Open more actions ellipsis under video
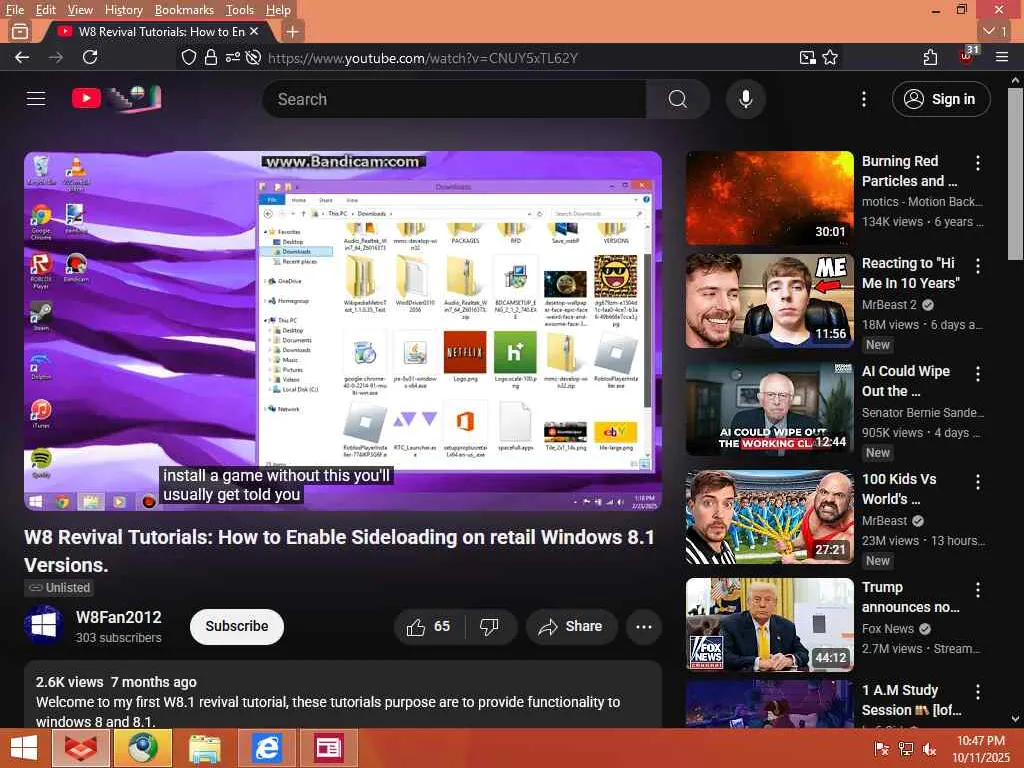This screenshot has width=1024, height=768. 644,626
